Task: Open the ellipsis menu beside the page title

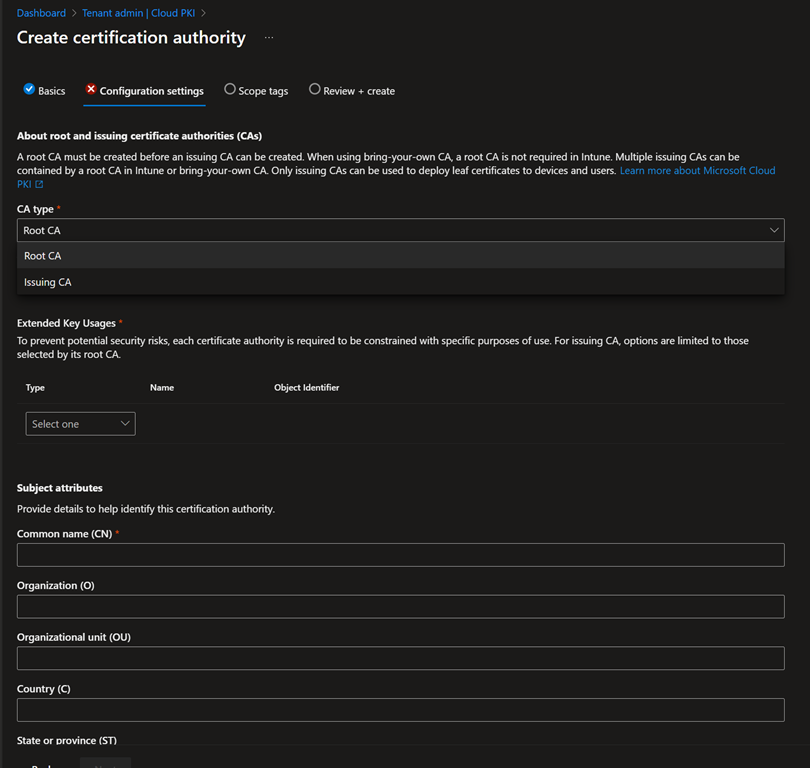Action: [268, 38]
